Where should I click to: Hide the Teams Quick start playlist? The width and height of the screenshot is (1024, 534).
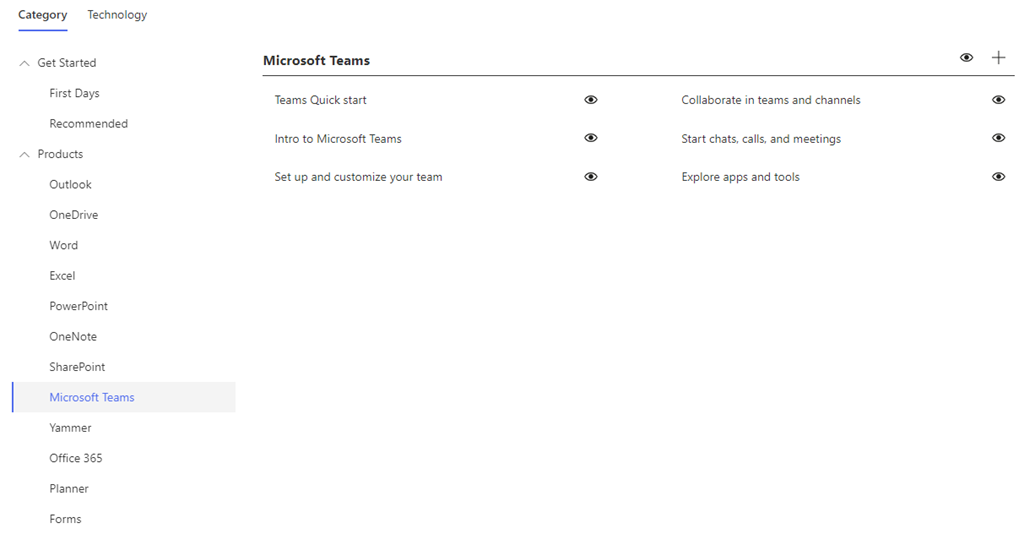coord(591,100)
